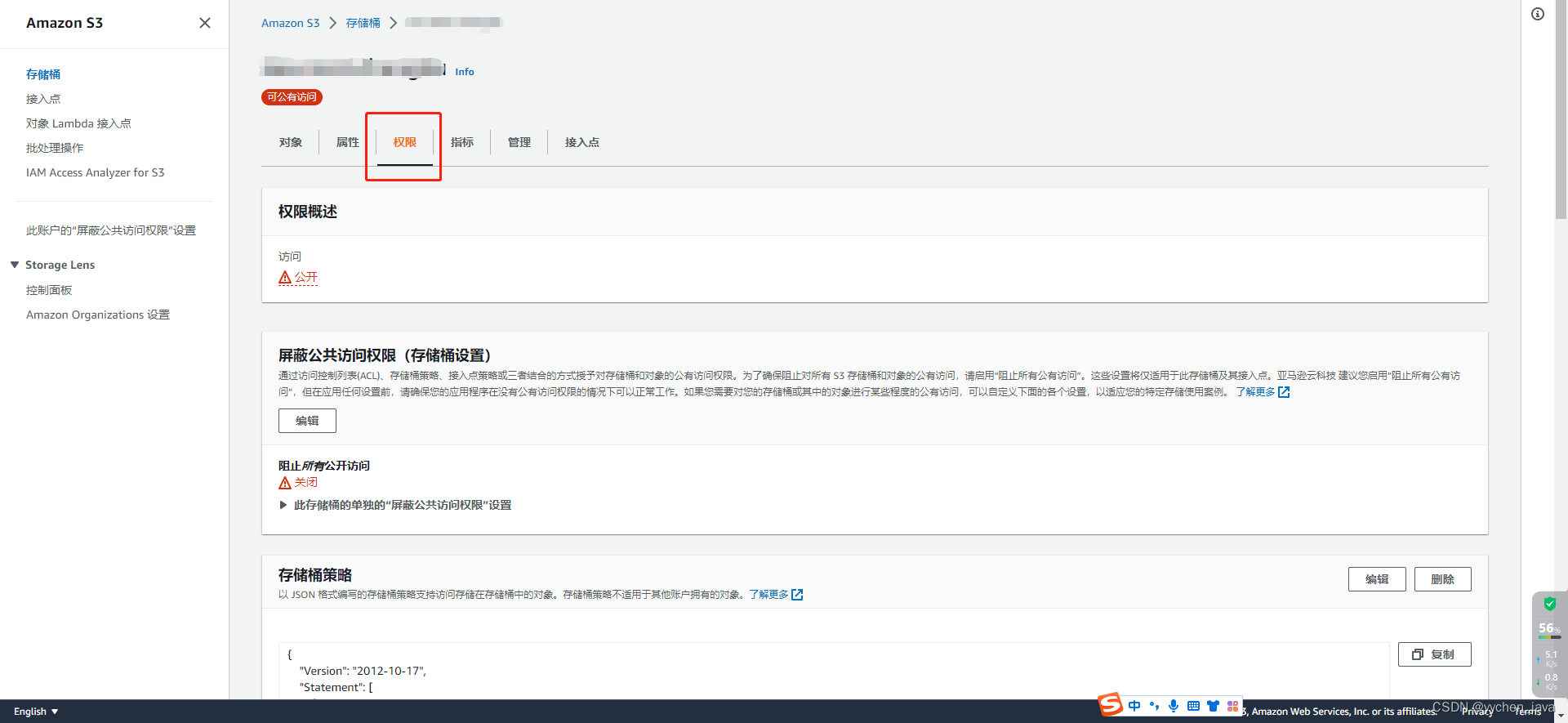Toggle Chinese input mode 中 icon
Viewport: 1568px width, 723px height.
tap(1134, 706)
